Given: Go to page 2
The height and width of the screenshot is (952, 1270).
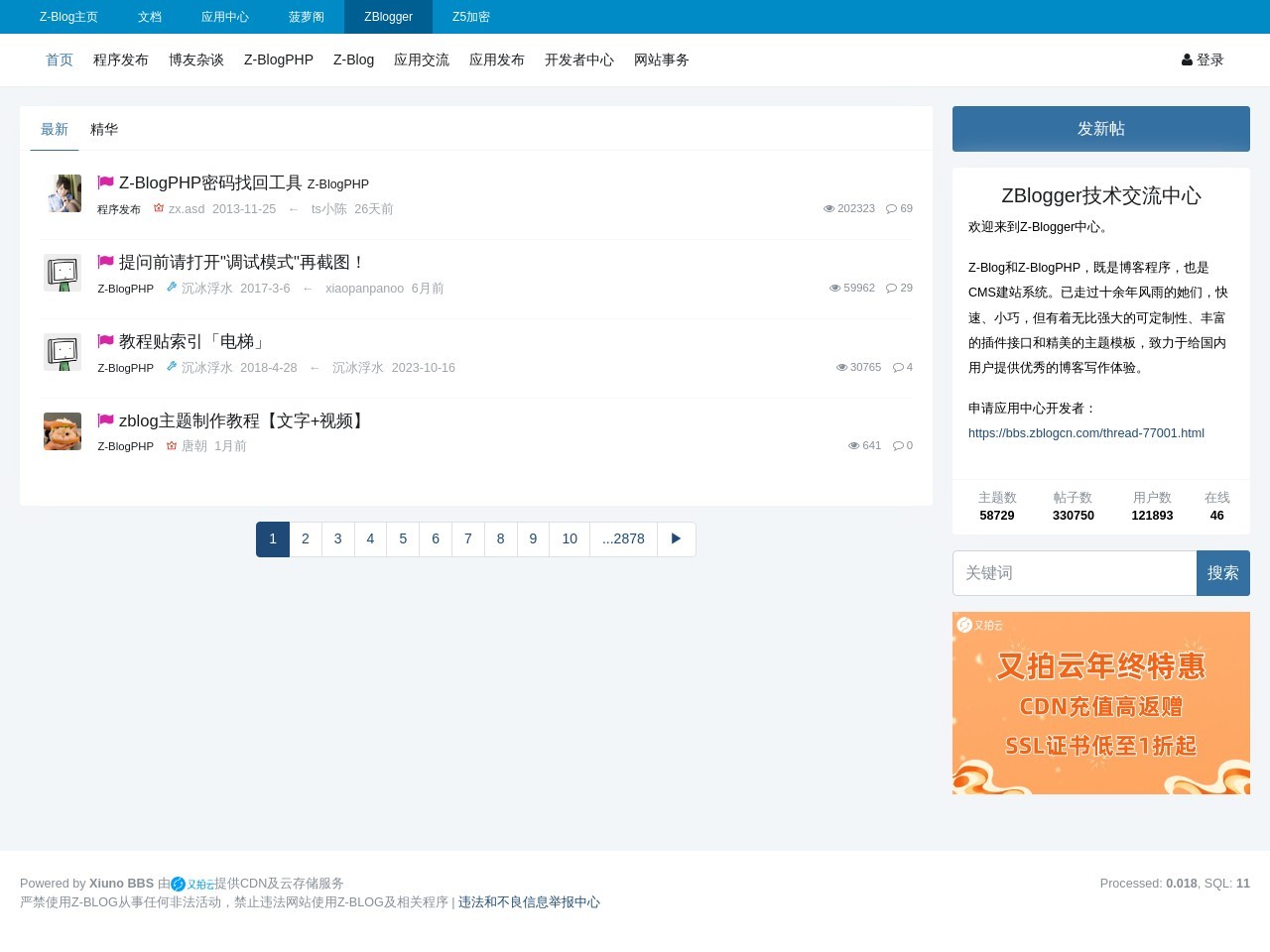Looking at the screenshot, I should (x=306, y=538).
